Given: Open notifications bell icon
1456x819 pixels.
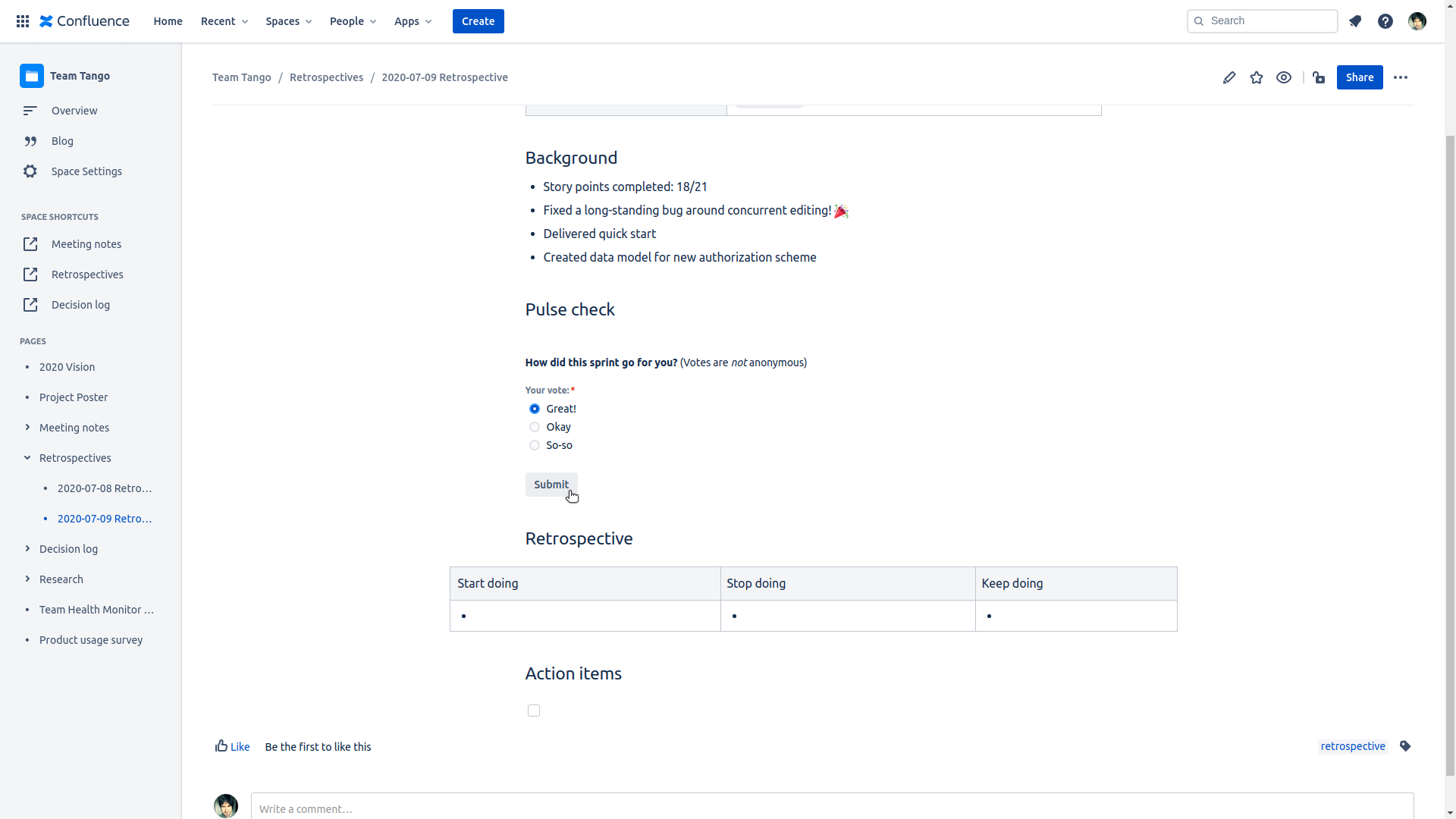Looking at the screenshot, I should click(x=1355, y=21).
